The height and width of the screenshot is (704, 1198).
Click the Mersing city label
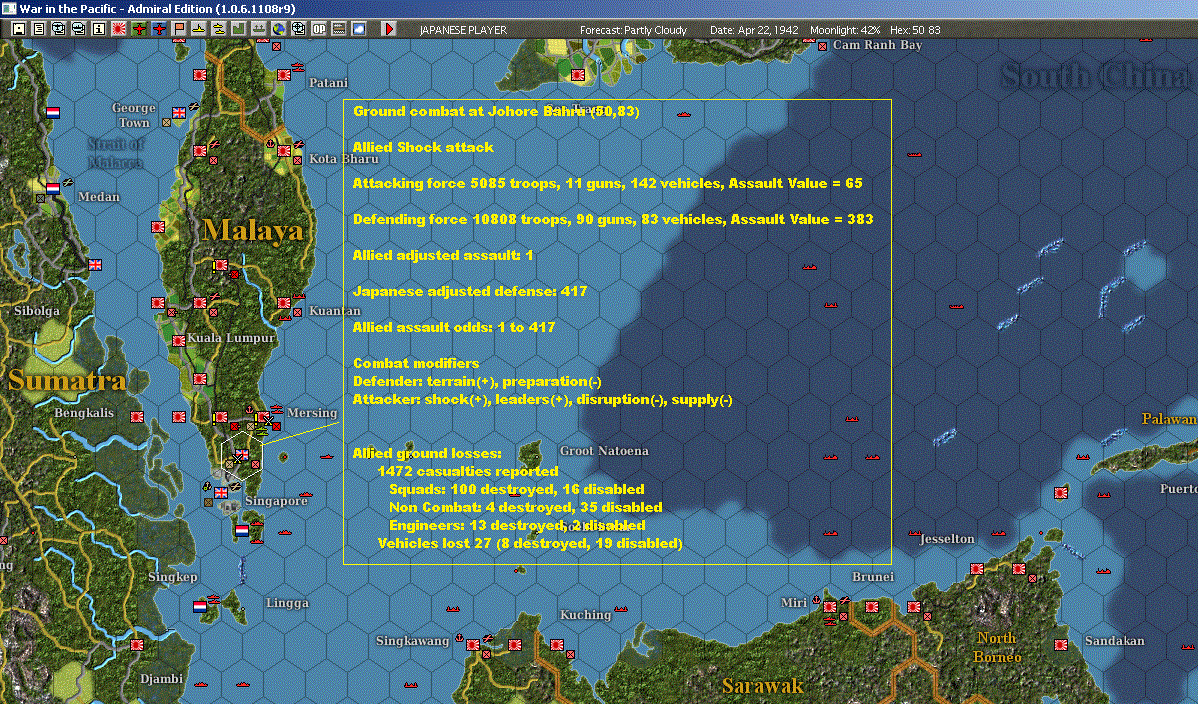(312, 413)
